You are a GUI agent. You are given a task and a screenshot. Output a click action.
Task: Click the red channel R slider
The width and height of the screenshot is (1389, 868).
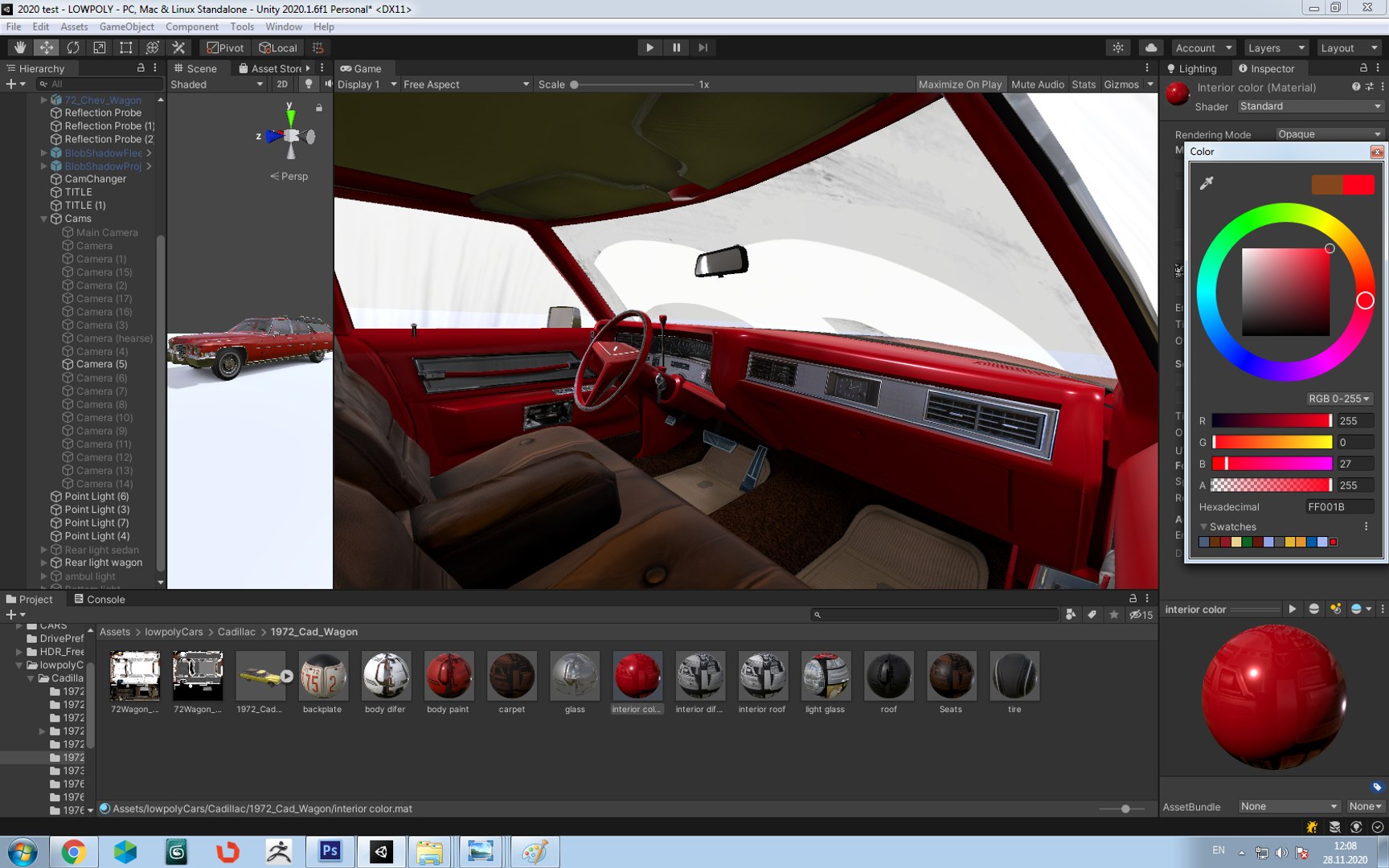(x=1272, y=421)
